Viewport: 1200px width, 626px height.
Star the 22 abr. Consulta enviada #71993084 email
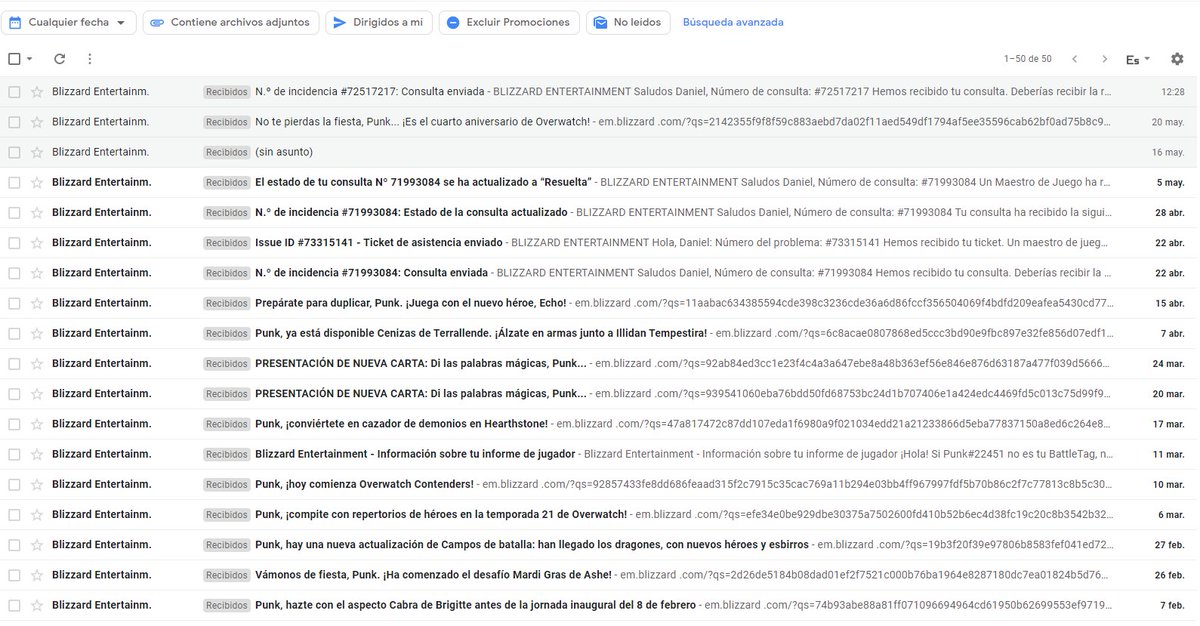(37, 272)
